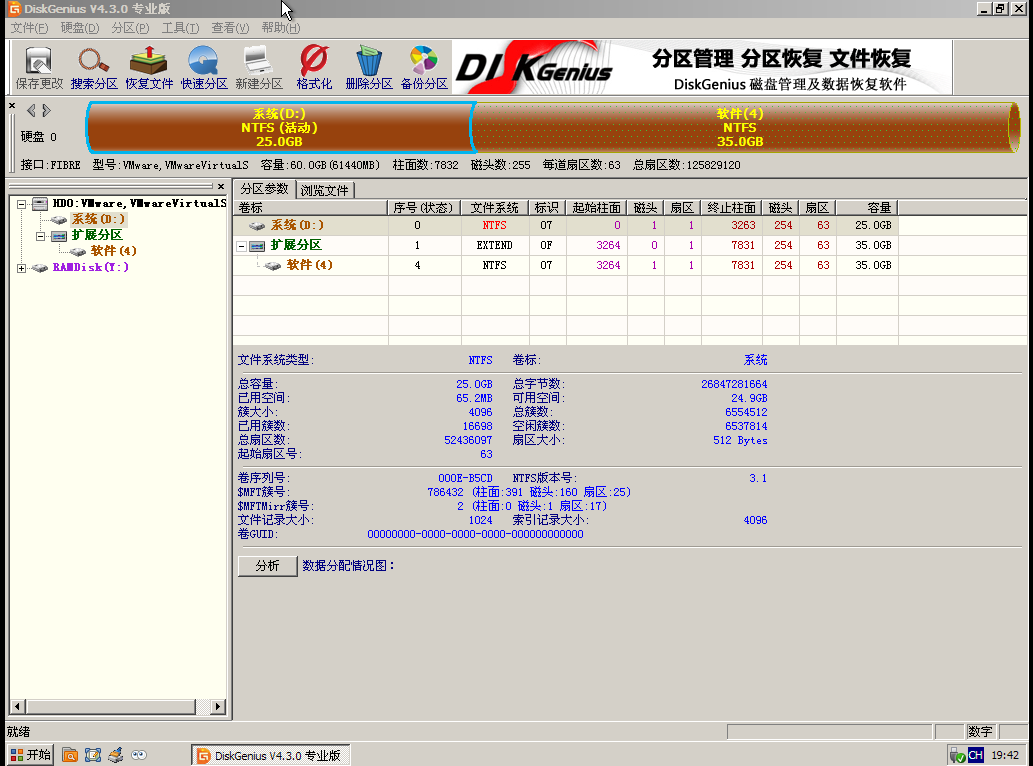Image resolution: width=1033 pixels, height=766 pixels.
Task: Click the volume serial value 000E-B5CD
Action: point(465,478)
